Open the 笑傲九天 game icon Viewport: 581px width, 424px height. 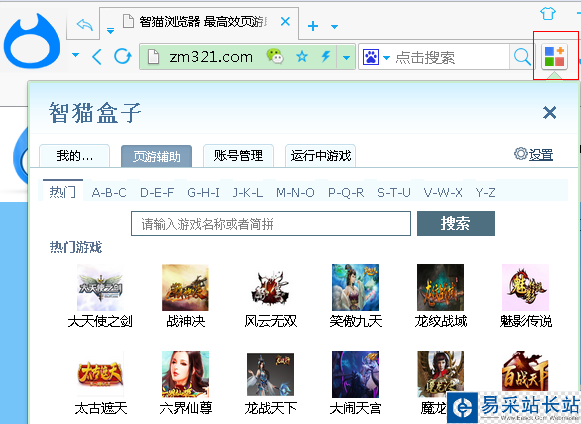click(x=355, y=287)
